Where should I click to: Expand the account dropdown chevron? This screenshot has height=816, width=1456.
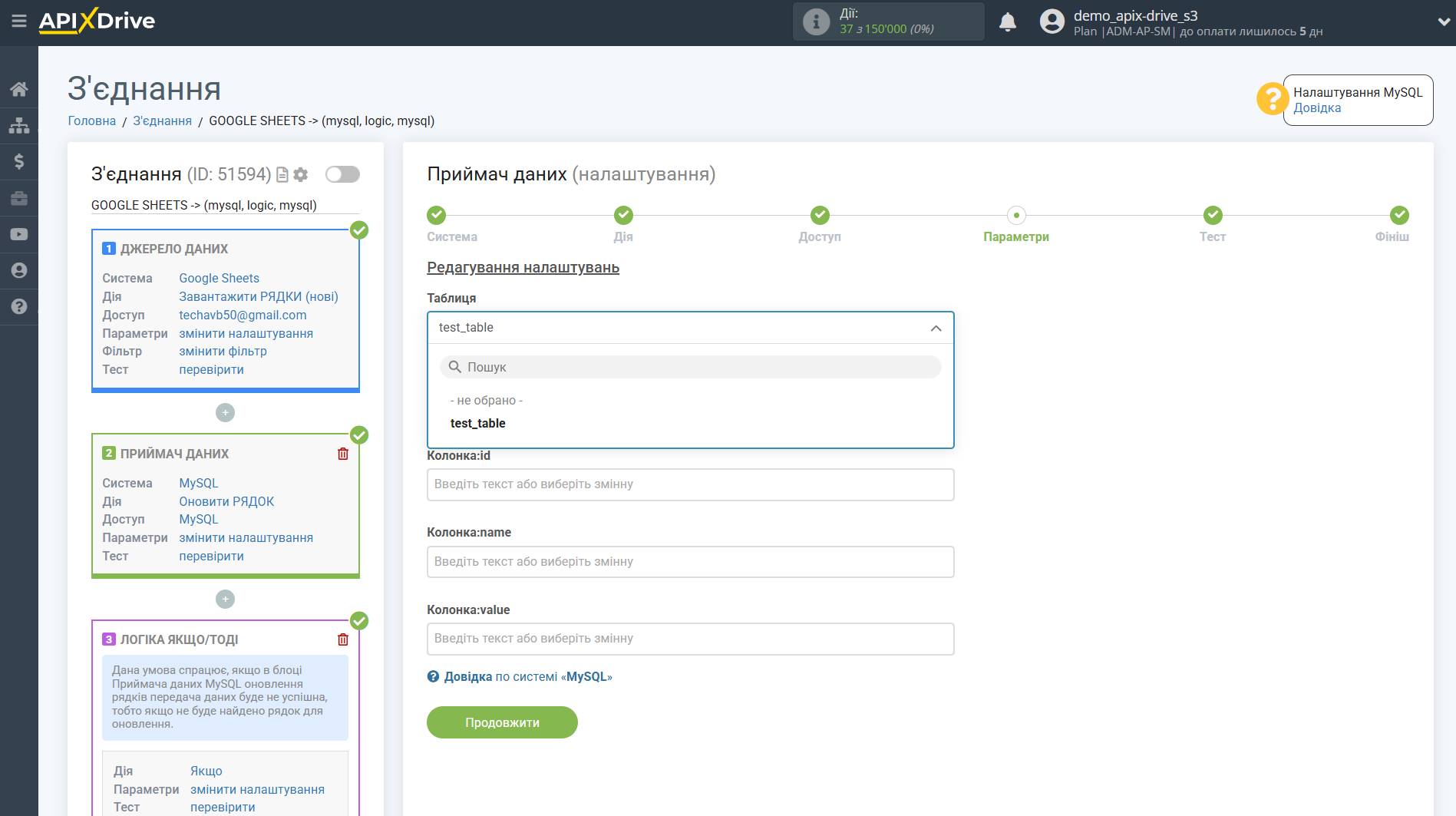point(1444,21)
